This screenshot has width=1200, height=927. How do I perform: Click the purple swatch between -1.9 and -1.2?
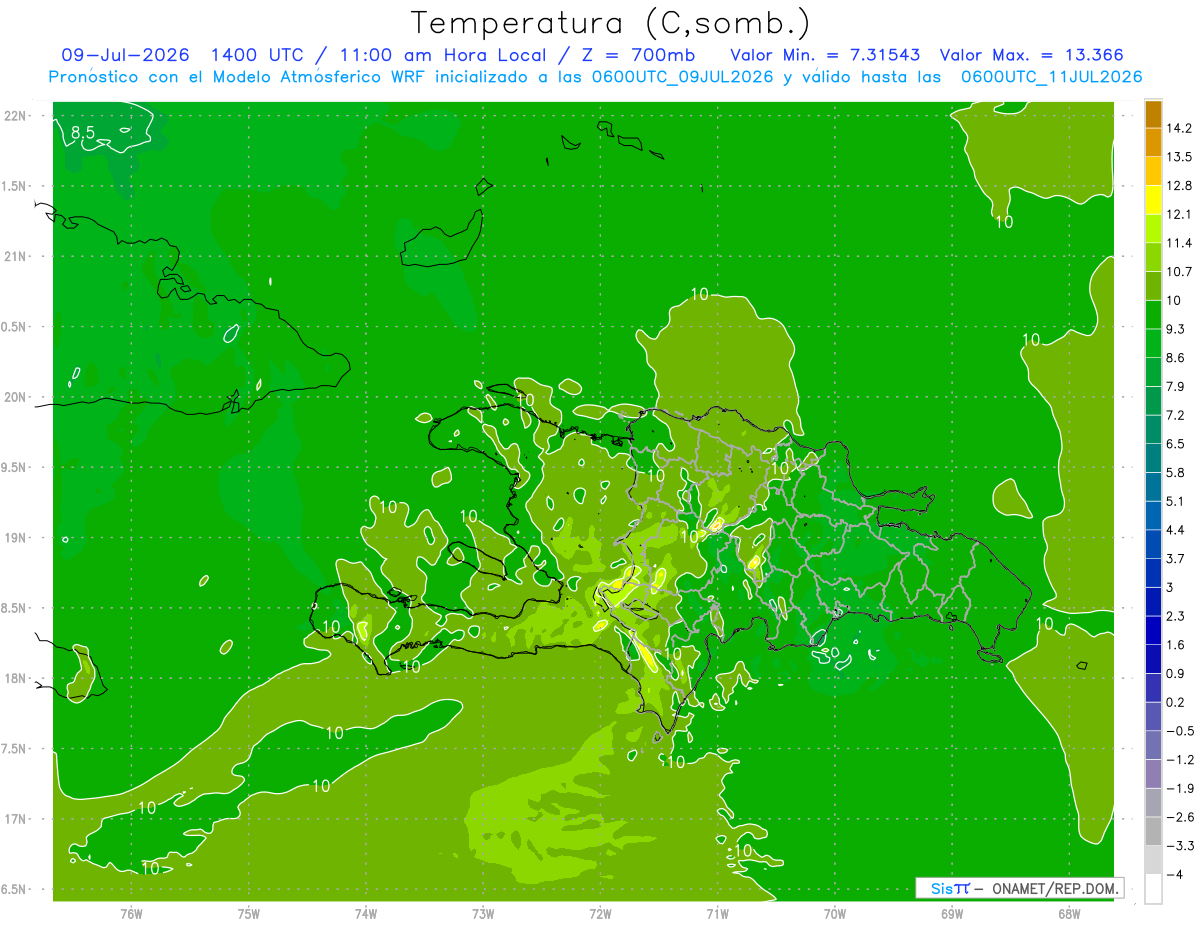[x=1153, y=774]
